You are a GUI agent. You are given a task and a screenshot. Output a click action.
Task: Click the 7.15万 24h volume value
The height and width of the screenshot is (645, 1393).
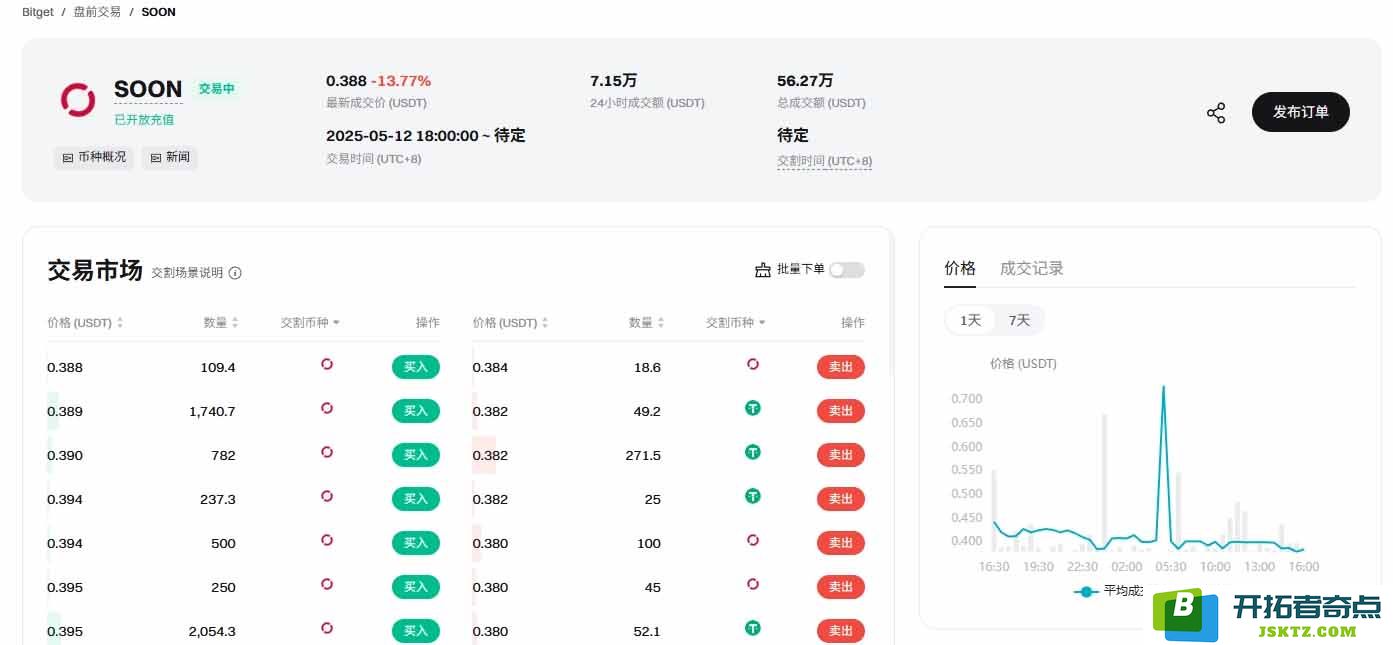[613, 81]
